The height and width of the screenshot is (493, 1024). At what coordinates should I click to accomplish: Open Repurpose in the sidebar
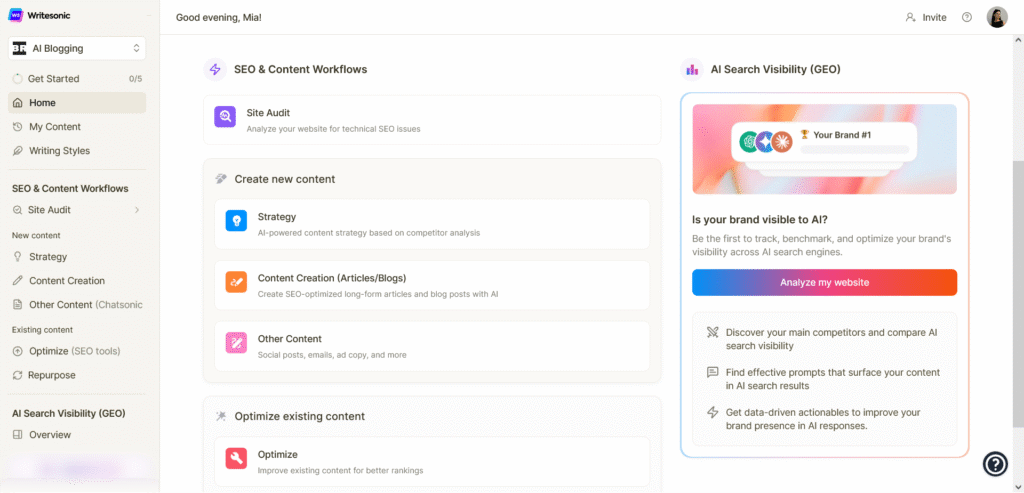tap(52, 375)
